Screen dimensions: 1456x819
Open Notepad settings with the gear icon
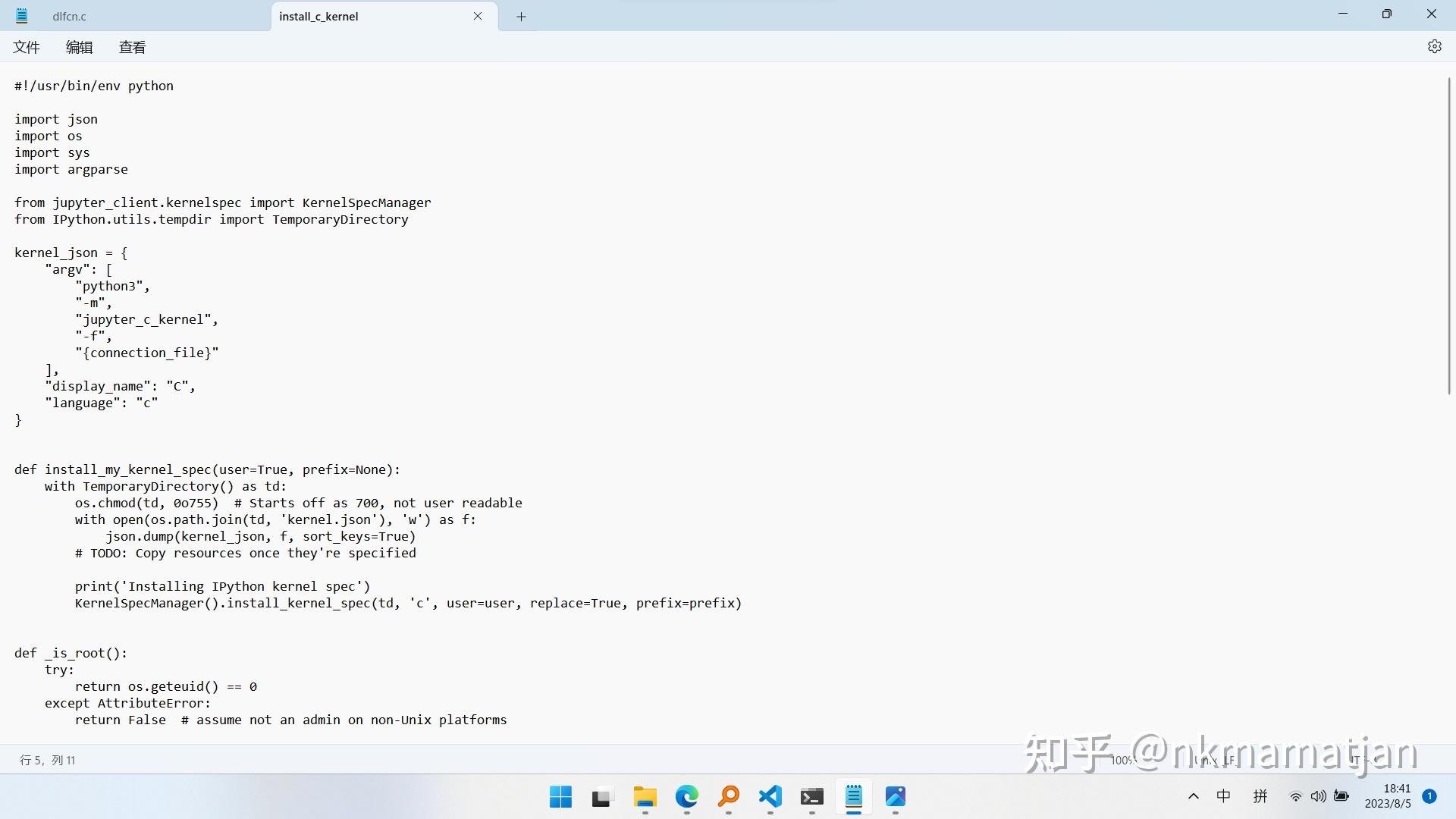coord(1434,46)
